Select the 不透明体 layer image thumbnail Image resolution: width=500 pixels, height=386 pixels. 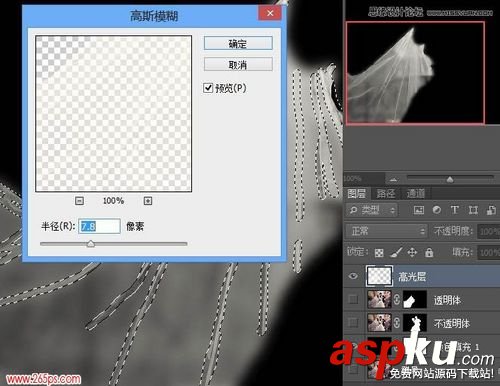[x=379, y=322]
